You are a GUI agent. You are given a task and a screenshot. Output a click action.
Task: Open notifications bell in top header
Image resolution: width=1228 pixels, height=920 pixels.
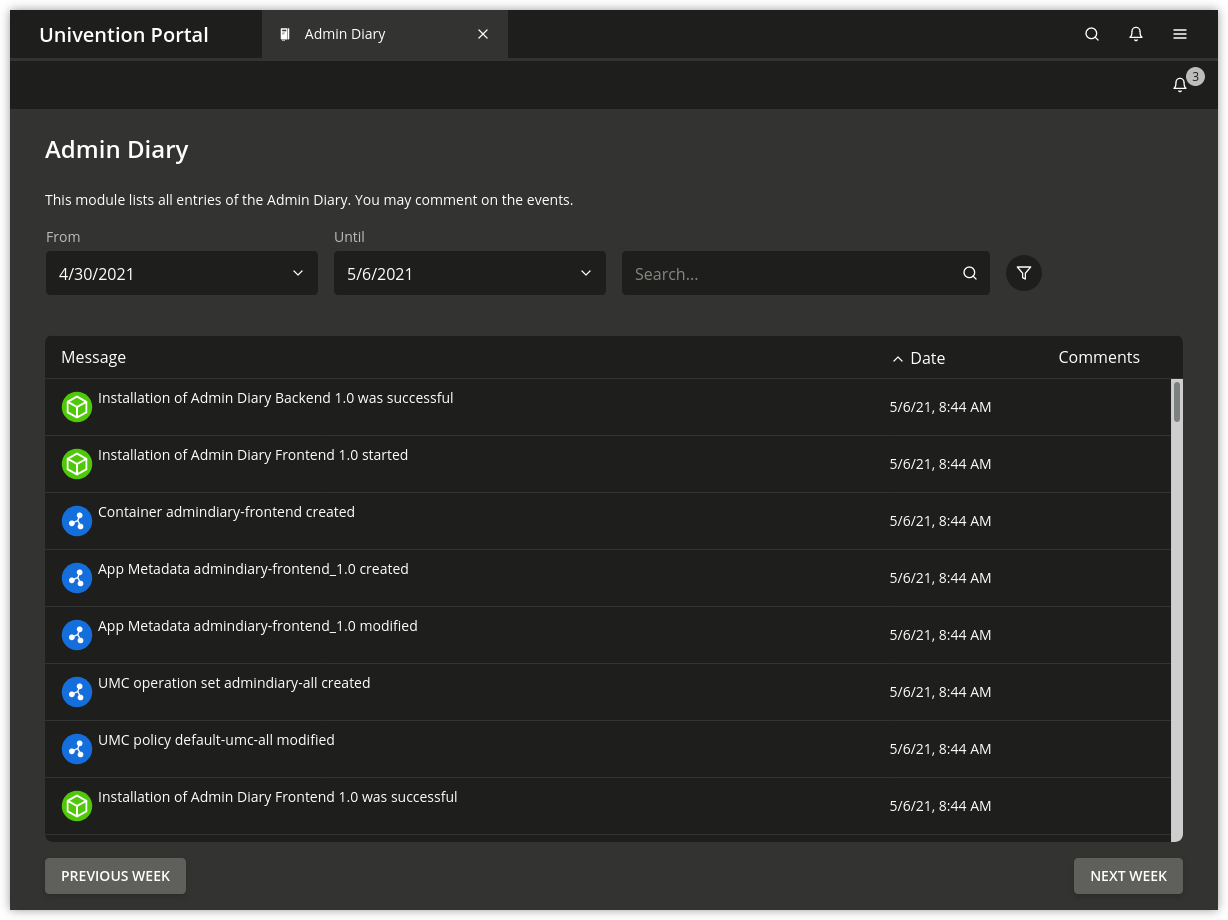click(x=1136, y=34)
